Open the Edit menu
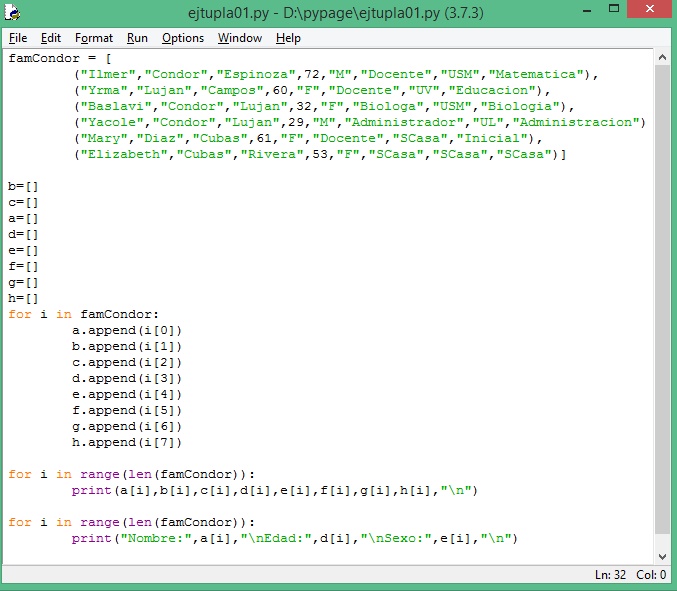Viewport: 677px width, 591px height. [51, 38]
